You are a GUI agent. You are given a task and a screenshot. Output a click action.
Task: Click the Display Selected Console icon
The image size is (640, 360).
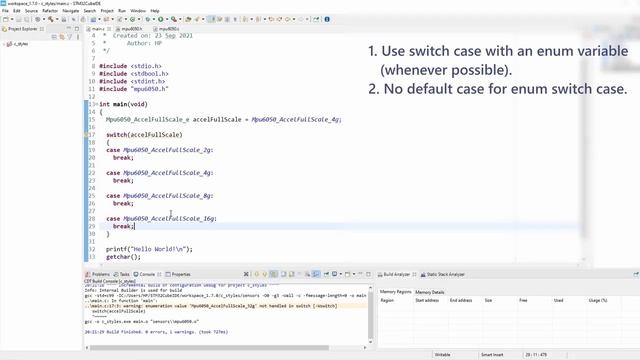point(334,274)
